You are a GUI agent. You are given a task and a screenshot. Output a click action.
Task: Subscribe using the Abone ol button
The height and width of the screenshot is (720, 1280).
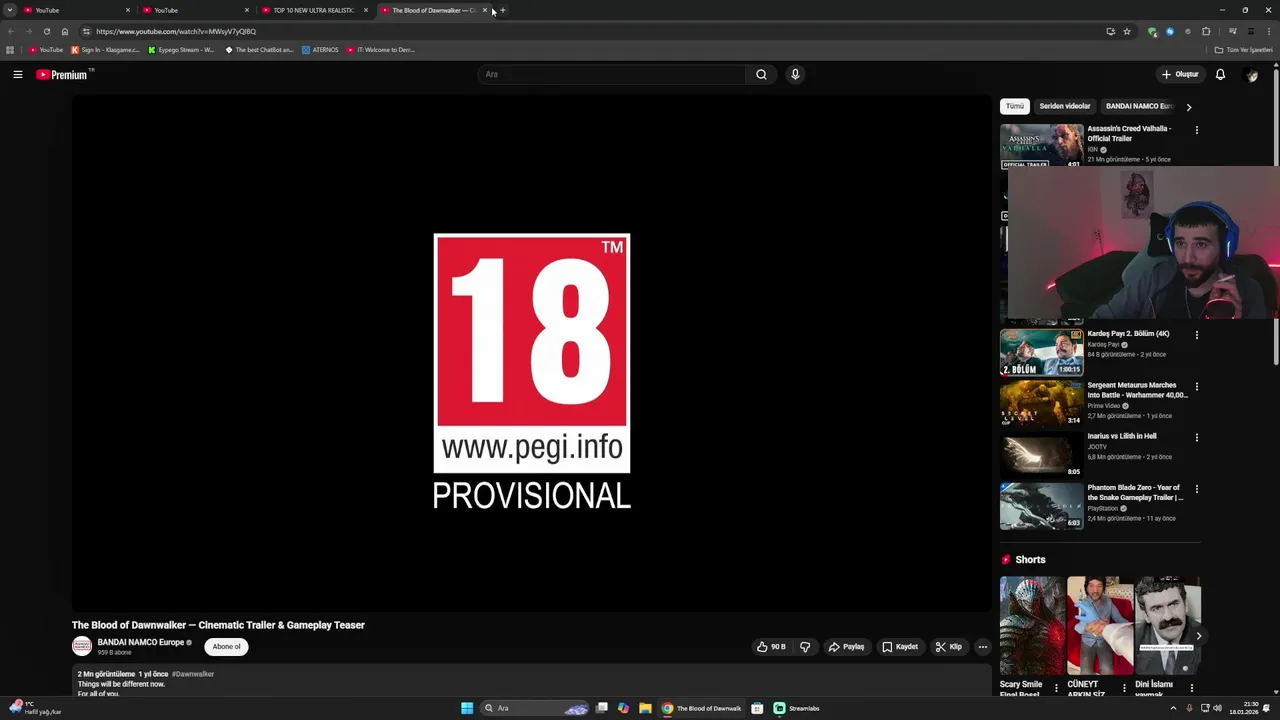(x=226, y=647)
